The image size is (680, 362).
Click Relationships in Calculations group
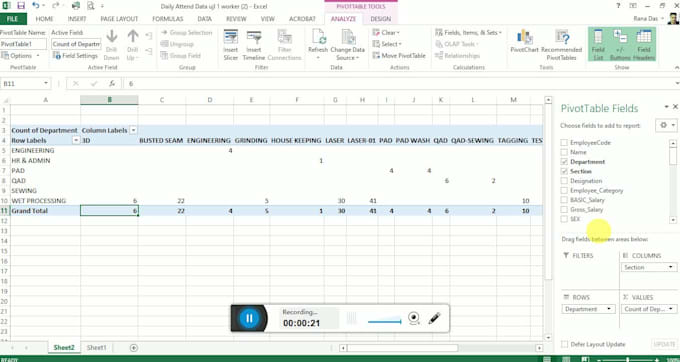point(458,55)
